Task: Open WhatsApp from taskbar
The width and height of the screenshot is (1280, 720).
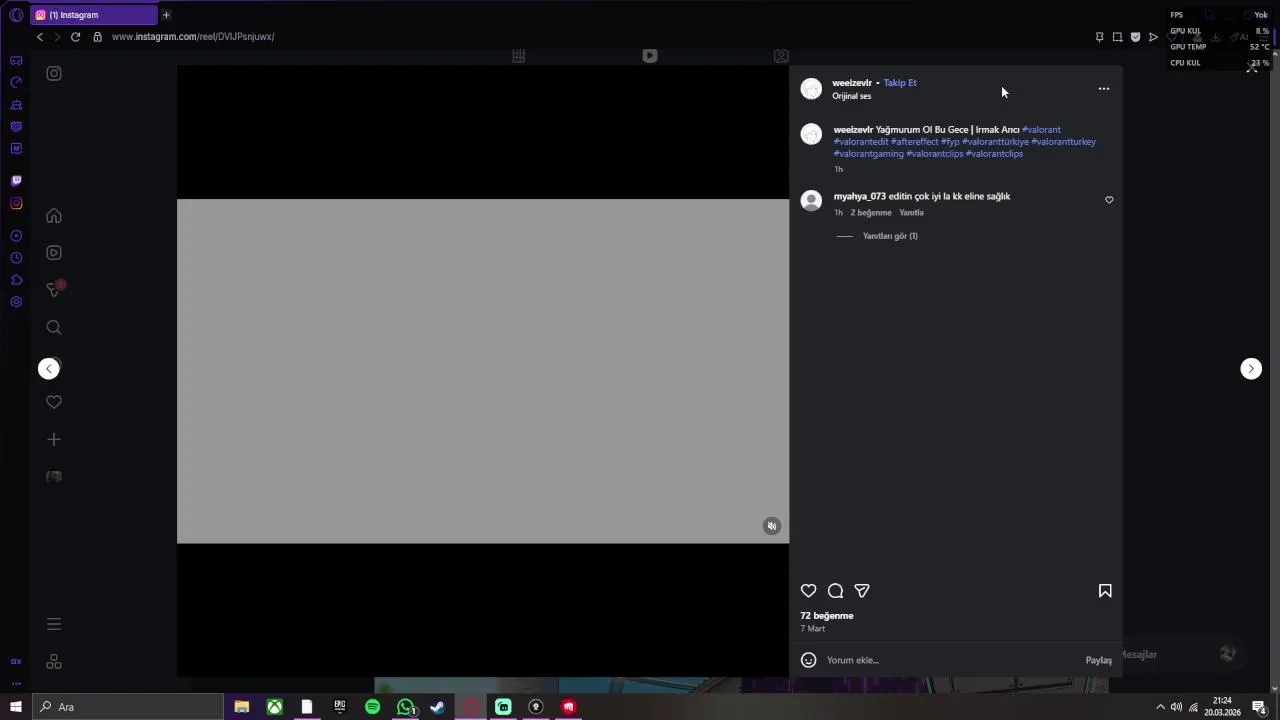Action: tap(405, 707)
